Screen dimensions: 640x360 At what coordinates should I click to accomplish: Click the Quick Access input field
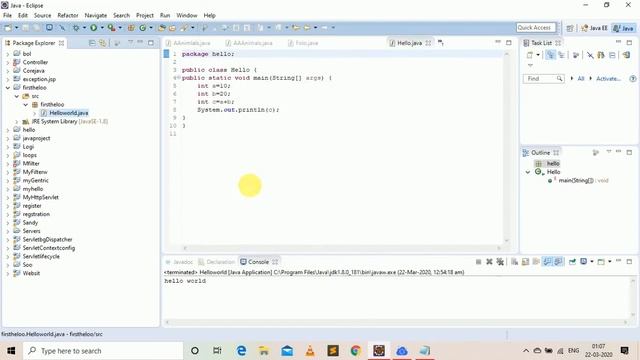coord(536,27)
